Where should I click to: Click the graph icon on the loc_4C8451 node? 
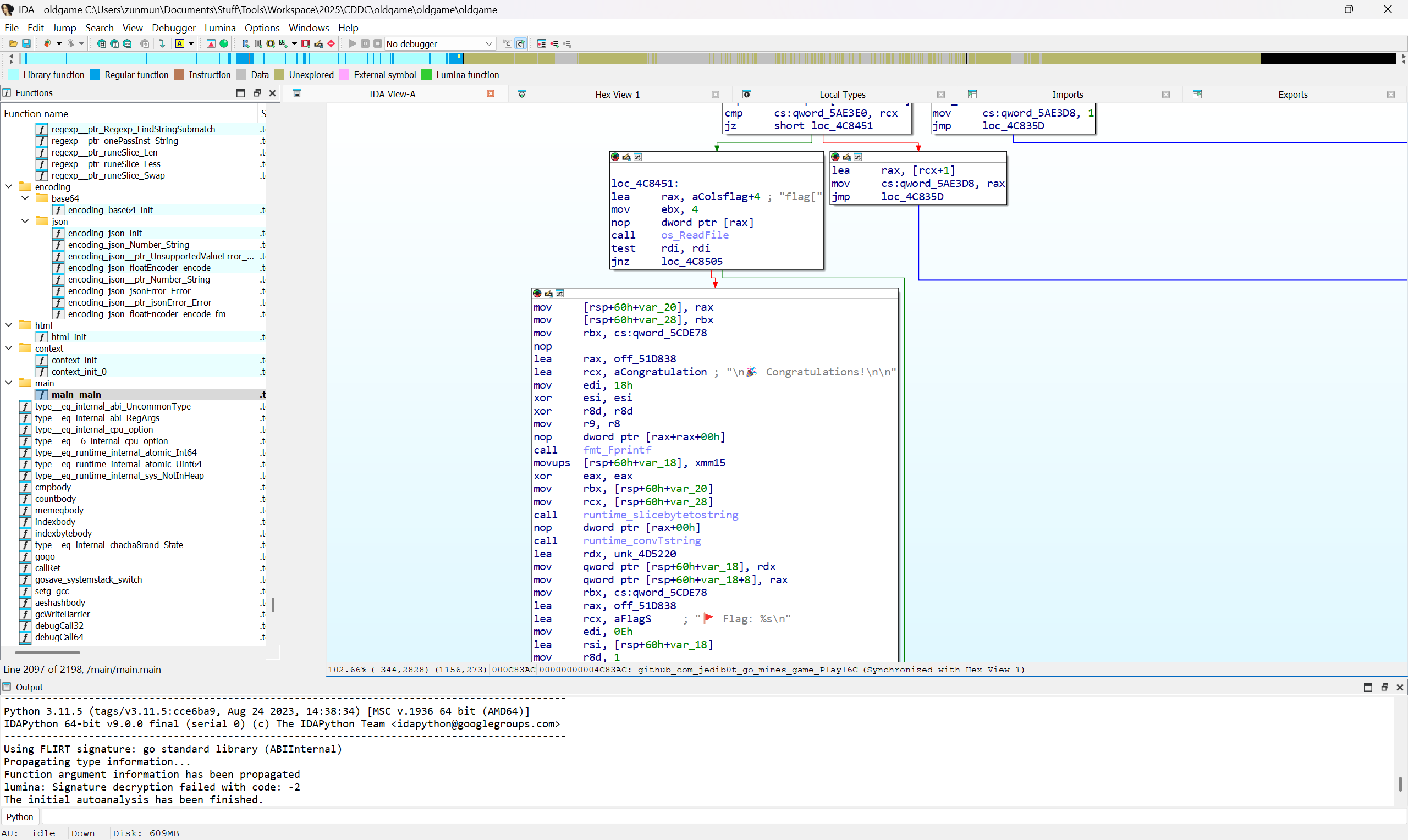click(x=637, y=157)
